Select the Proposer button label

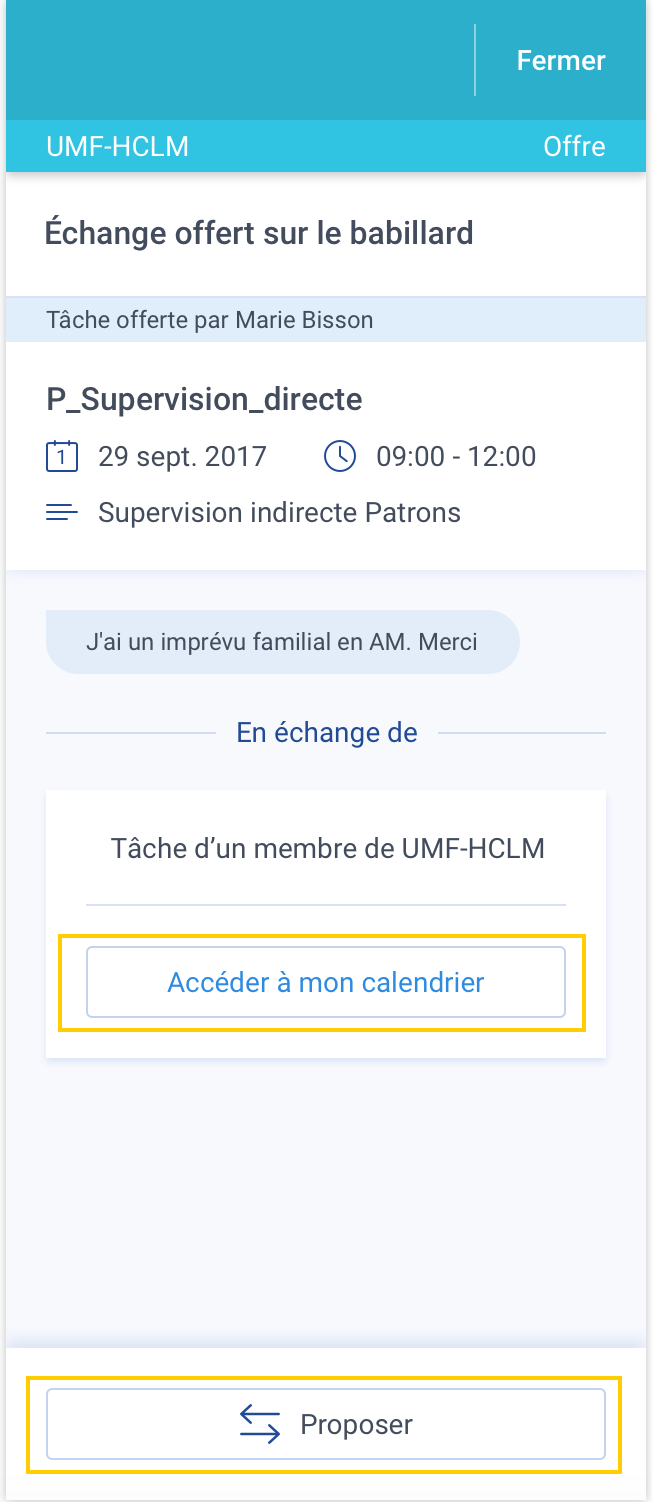357,1424
